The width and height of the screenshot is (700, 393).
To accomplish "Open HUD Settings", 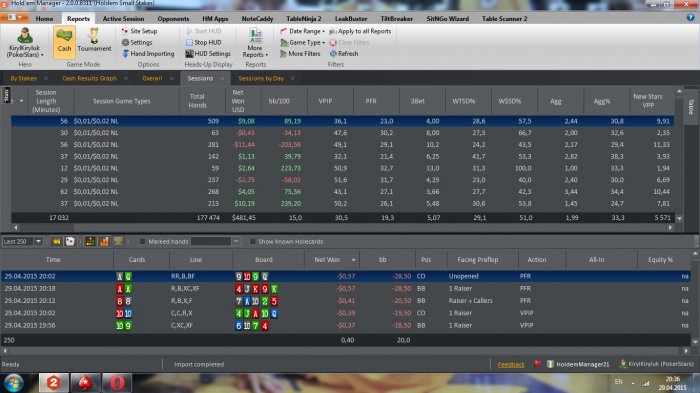I will click(x=208, y=54).
